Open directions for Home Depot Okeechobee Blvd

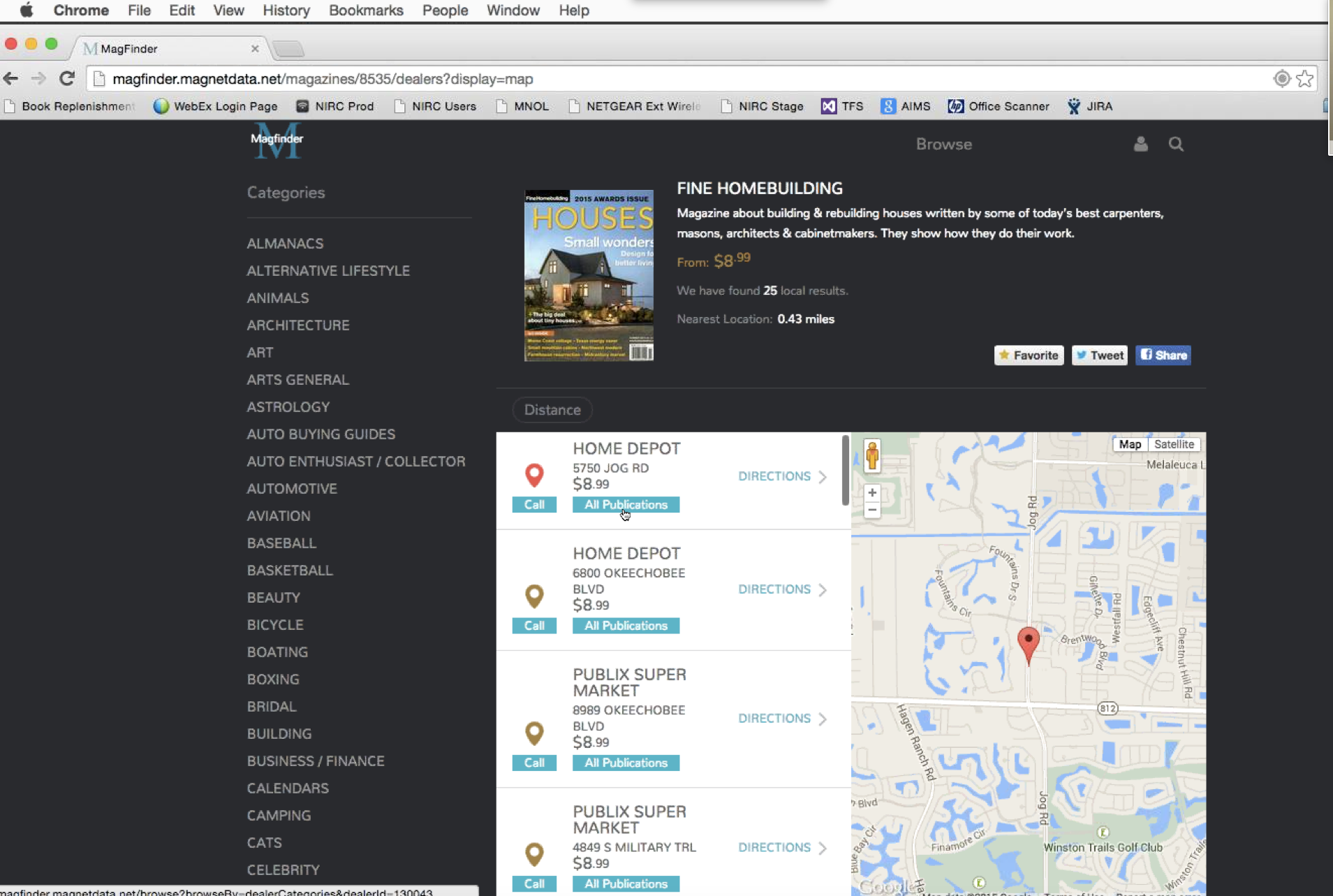coord(782,589)
